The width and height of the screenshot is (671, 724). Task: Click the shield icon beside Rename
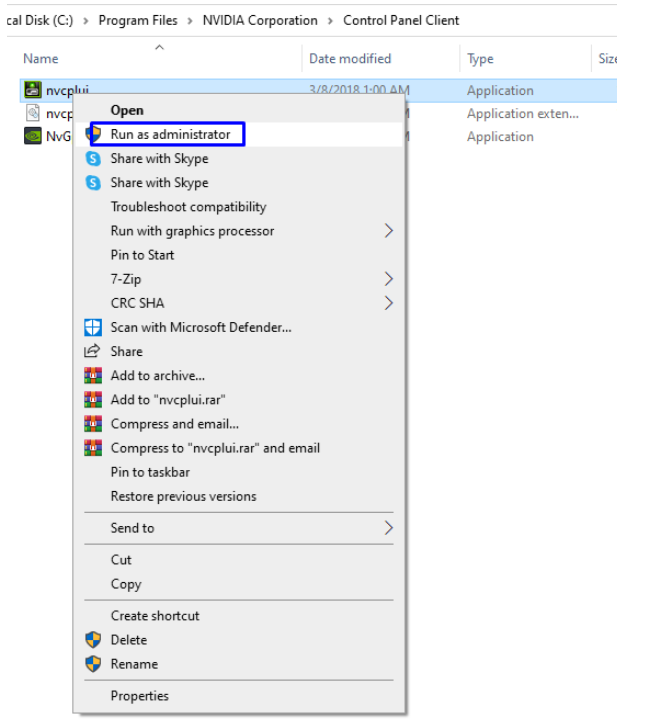(x=93, y=664)
